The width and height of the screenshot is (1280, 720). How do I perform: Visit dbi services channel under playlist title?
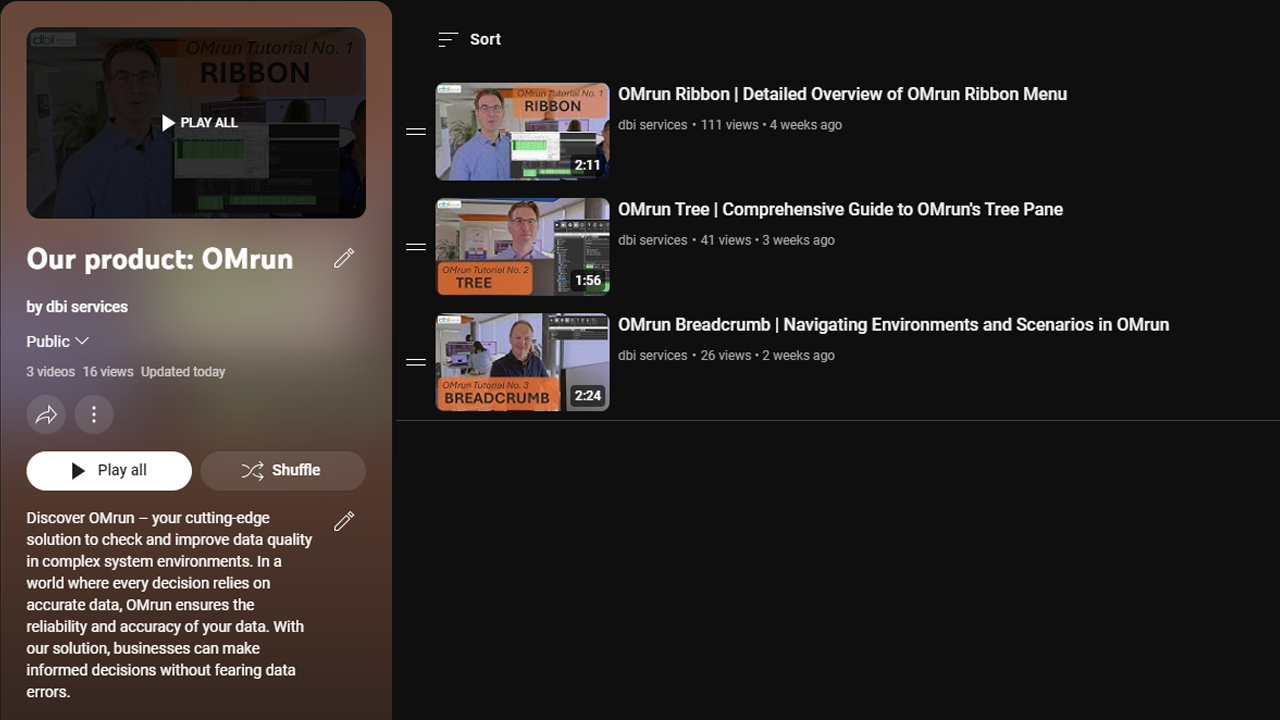tap(87, 307)
